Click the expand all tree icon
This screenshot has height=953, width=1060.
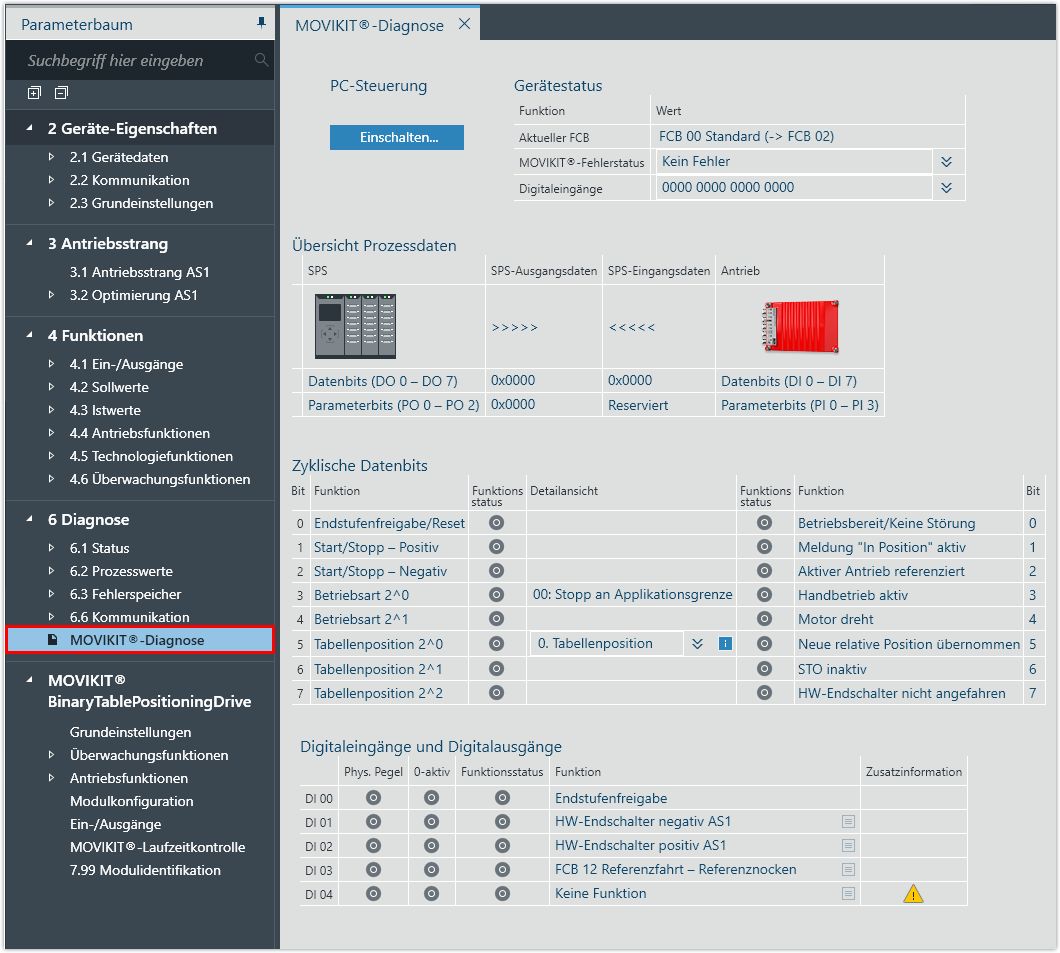point(35,93)
